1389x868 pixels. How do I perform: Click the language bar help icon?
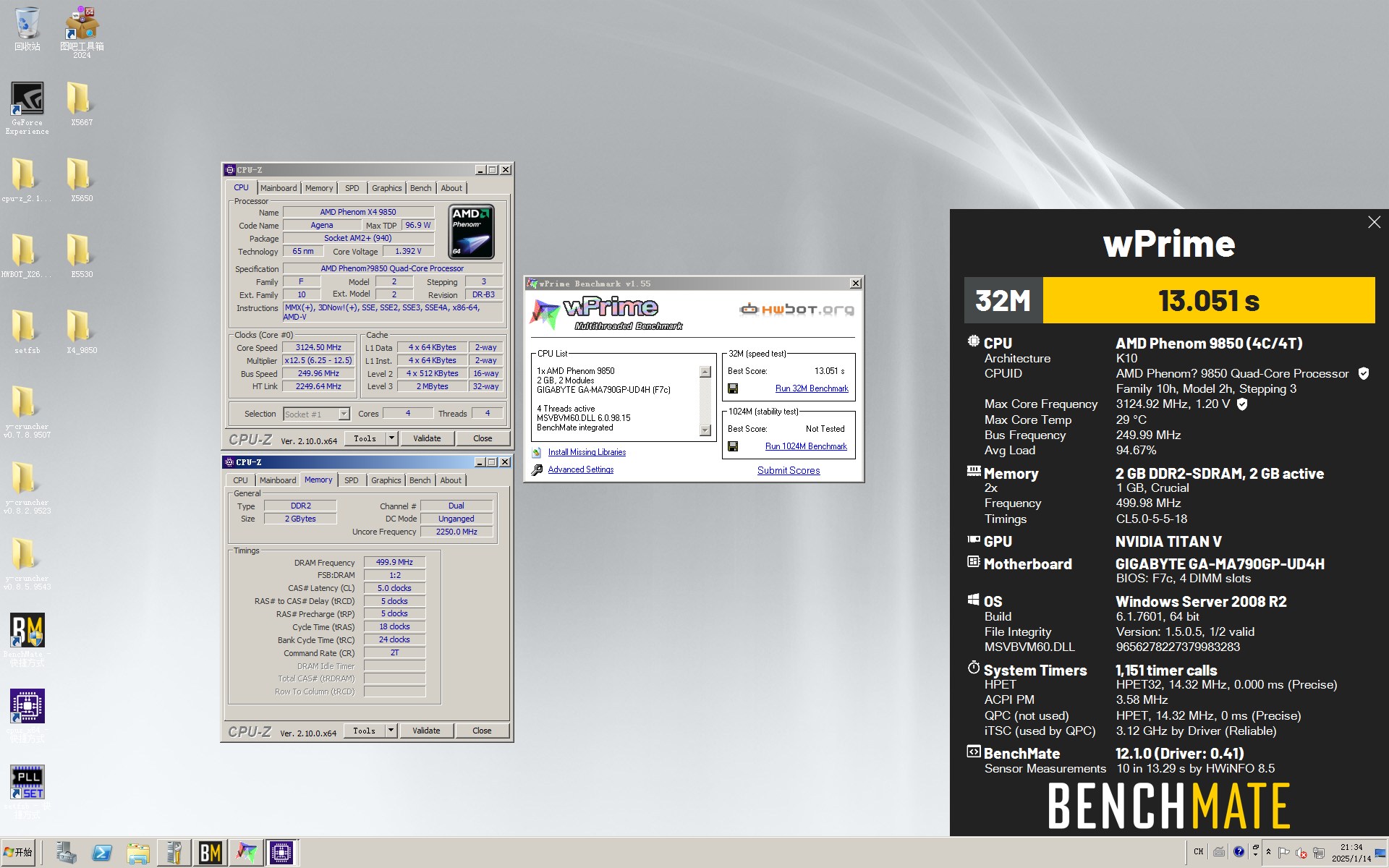(x=1239, y=851)
